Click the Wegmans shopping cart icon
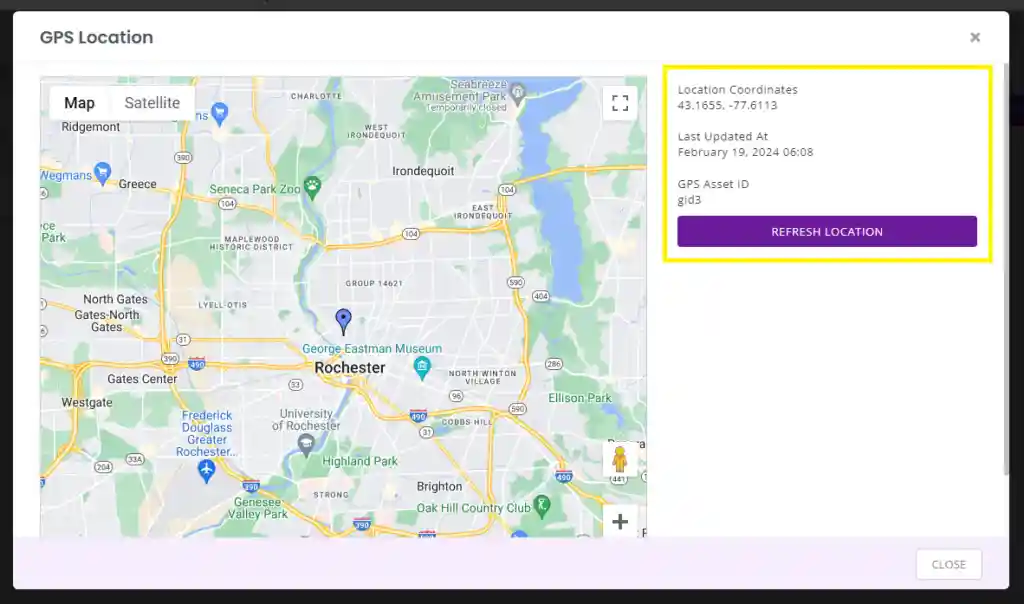1024x604 pixels. coord(102,173)
